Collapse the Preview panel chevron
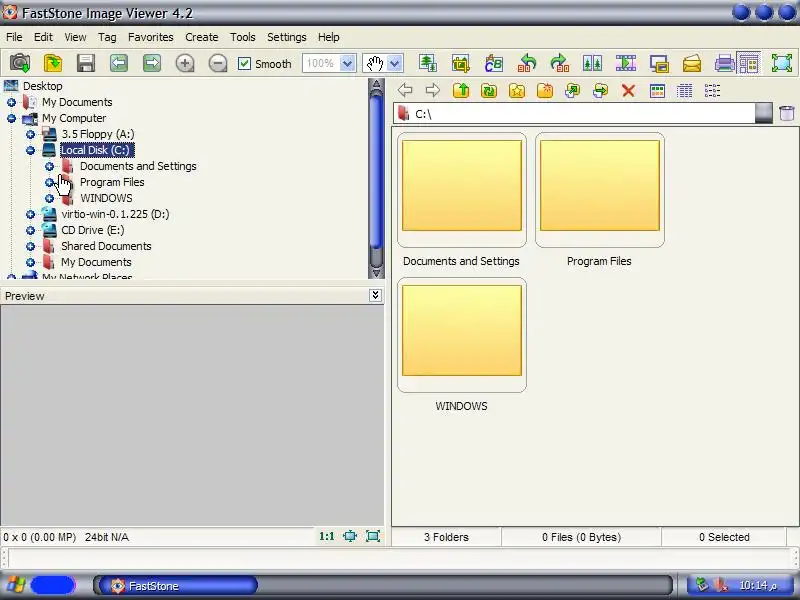The height and width of the screenshot is (600, 800). click(x=375, y=295)
